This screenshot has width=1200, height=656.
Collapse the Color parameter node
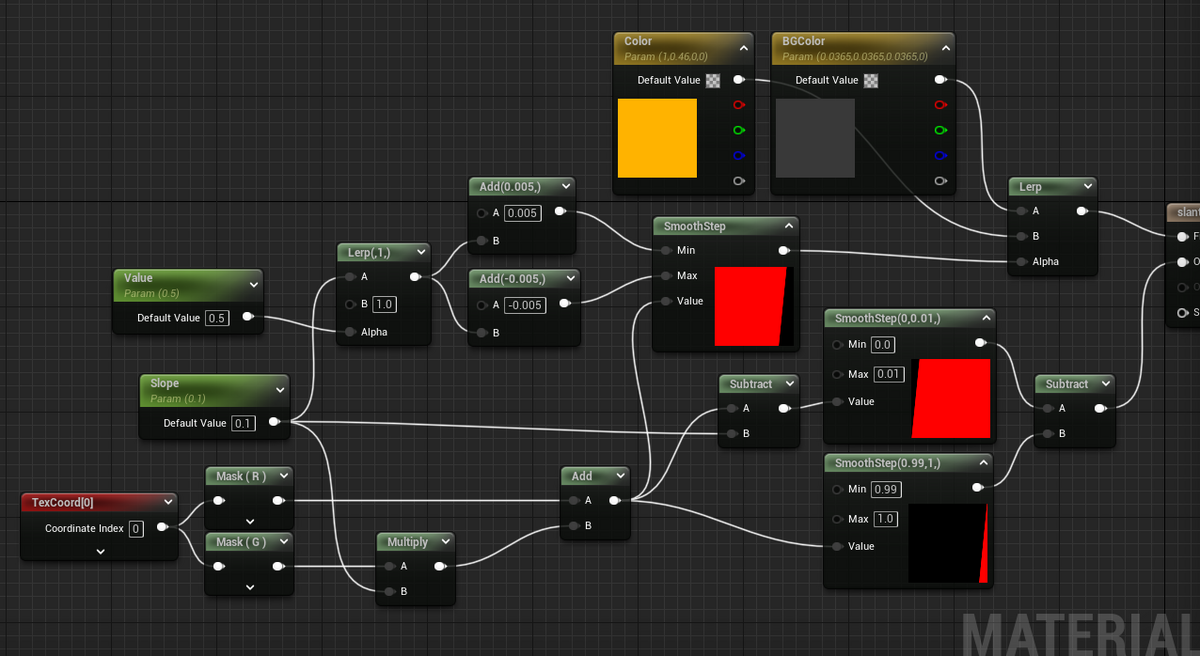click(x=743, y=47)
